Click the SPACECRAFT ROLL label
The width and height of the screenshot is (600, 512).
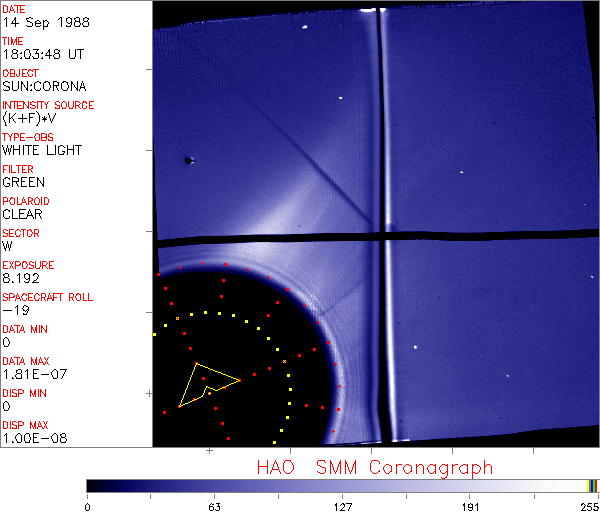[48, 297]
